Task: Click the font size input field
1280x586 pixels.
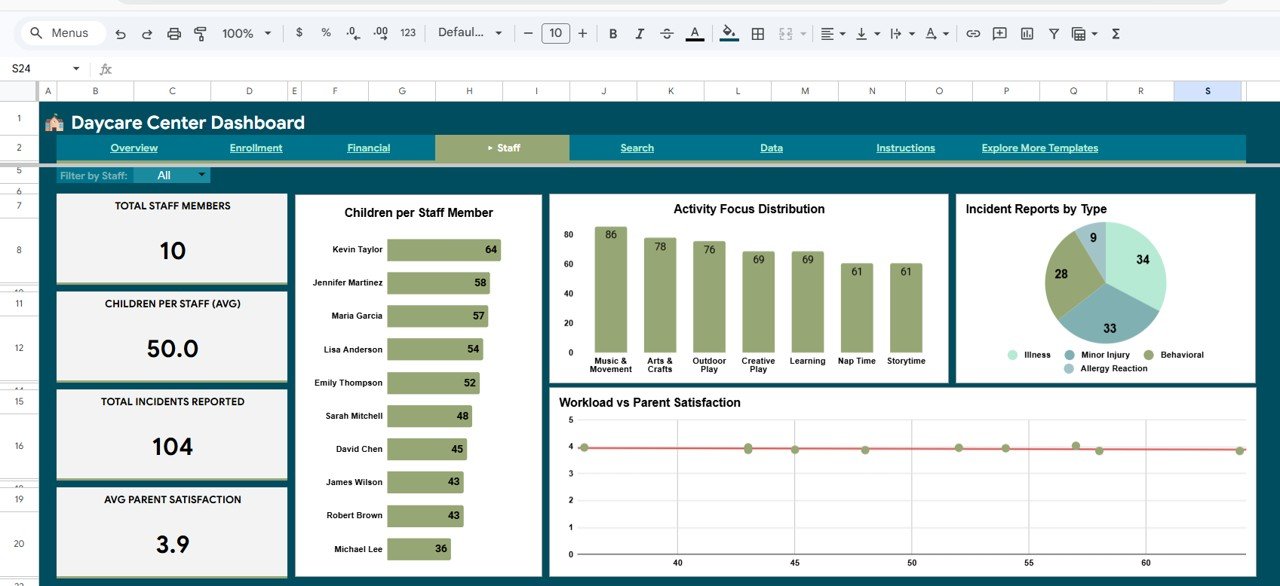Action: 555,34
